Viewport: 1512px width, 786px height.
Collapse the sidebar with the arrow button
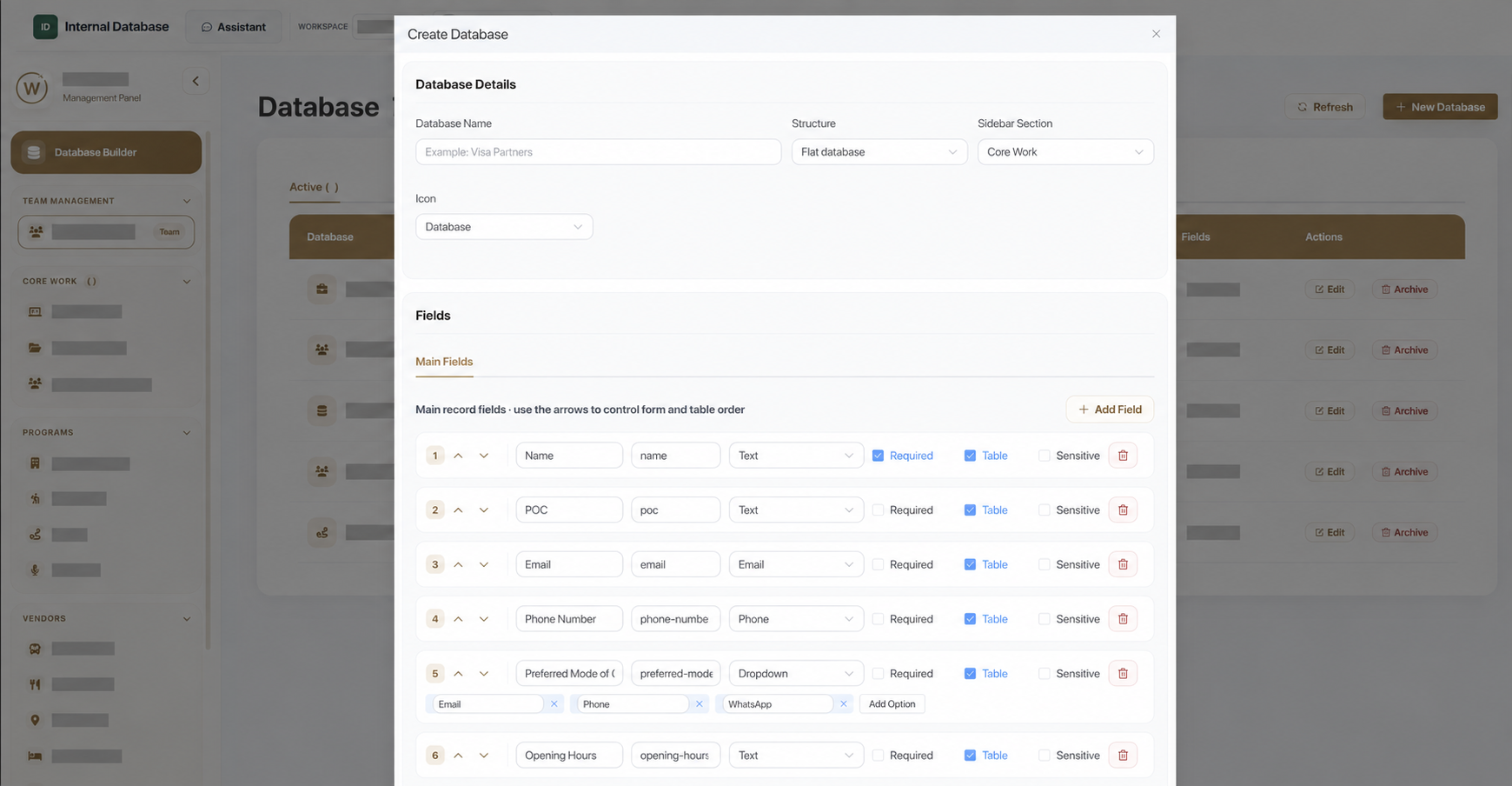196,81
